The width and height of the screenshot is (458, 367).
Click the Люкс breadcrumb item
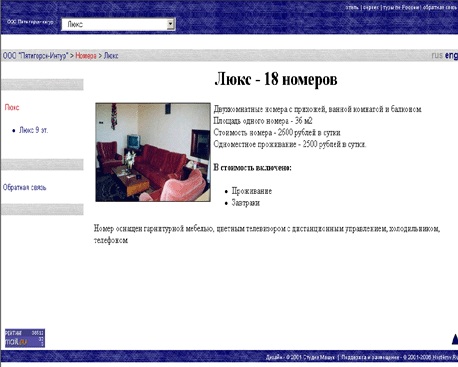point(111,55)
